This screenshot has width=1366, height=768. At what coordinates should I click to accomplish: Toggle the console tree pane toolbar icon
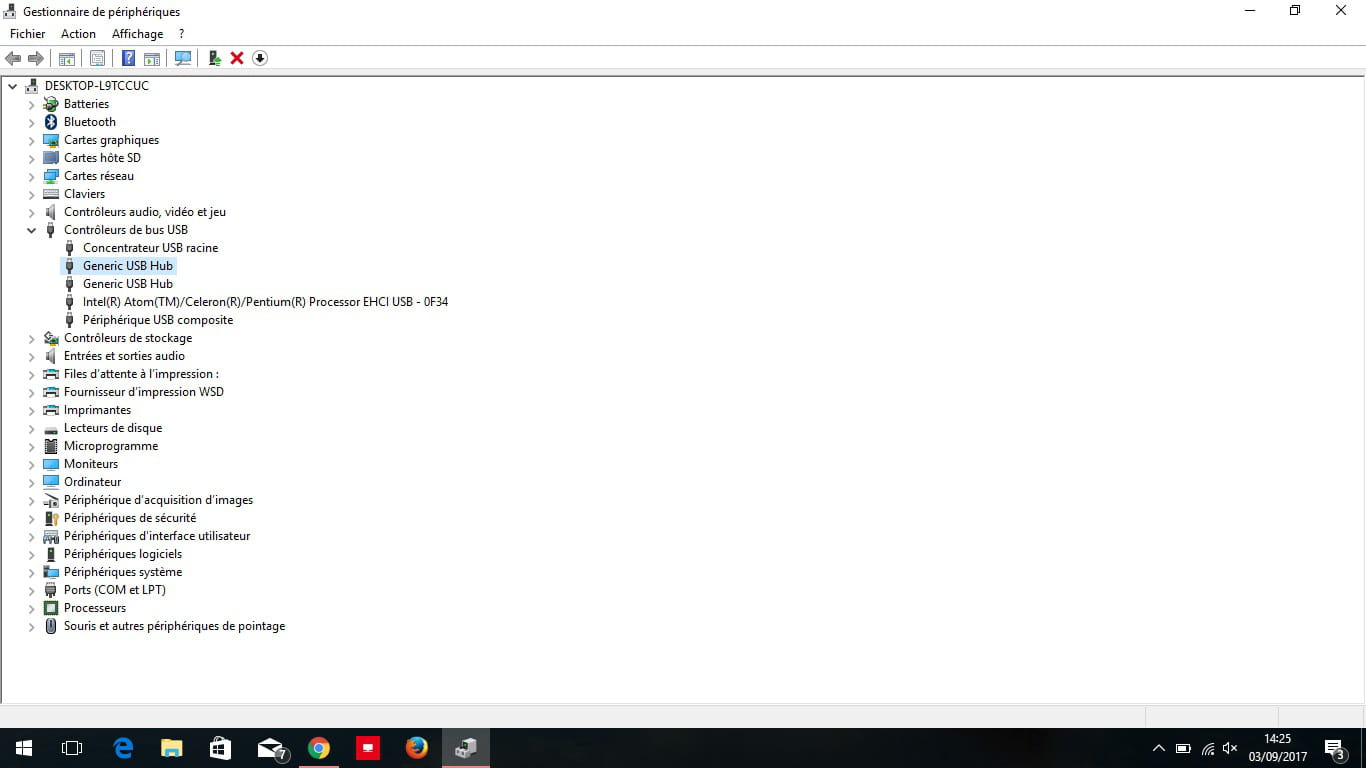click(67, 58)
